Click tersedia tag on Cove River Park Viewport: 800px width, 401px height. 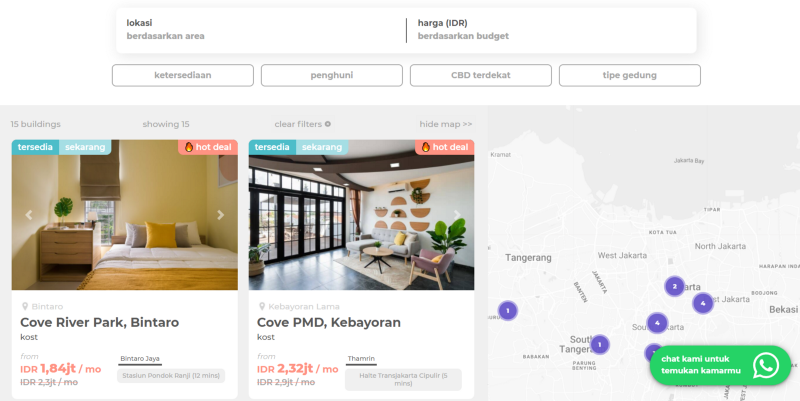tap(35, 147)
